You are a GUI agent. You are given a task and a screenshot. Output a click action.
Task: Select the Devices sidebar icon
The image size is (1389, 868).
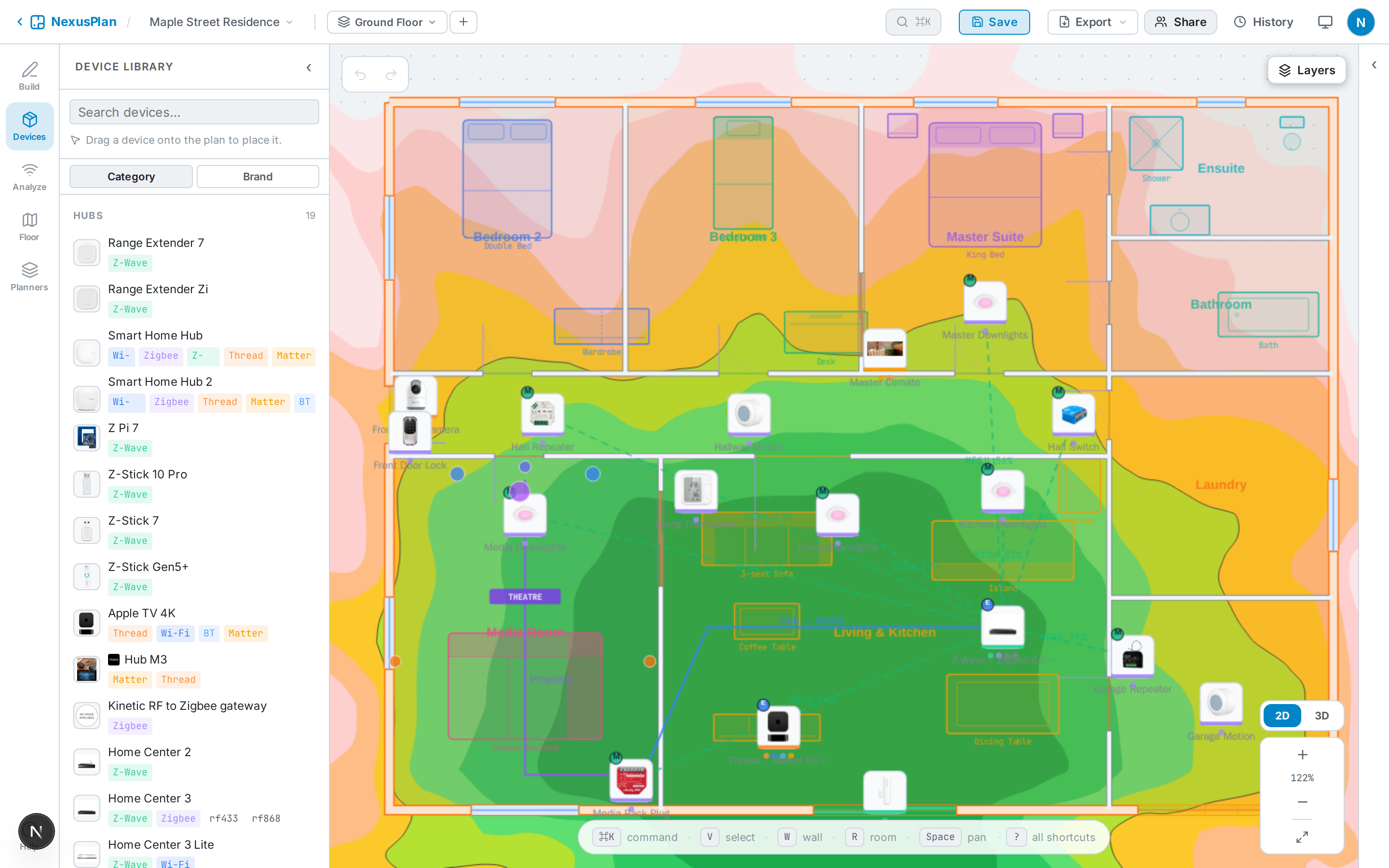click(x=29, y=126)
